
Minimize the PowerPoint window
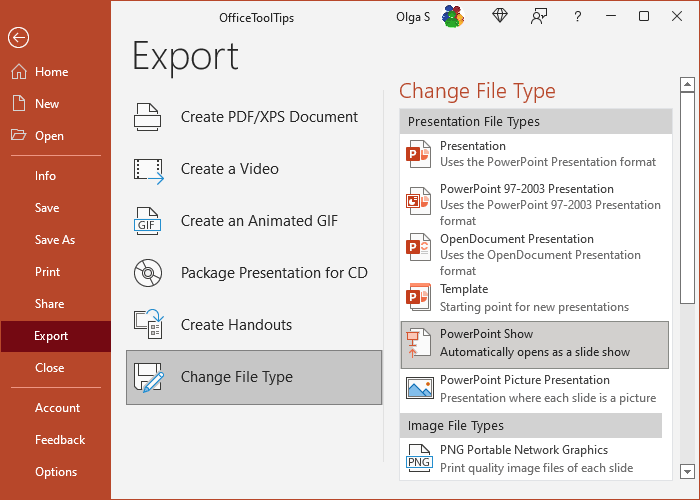[x=611, y=16]
